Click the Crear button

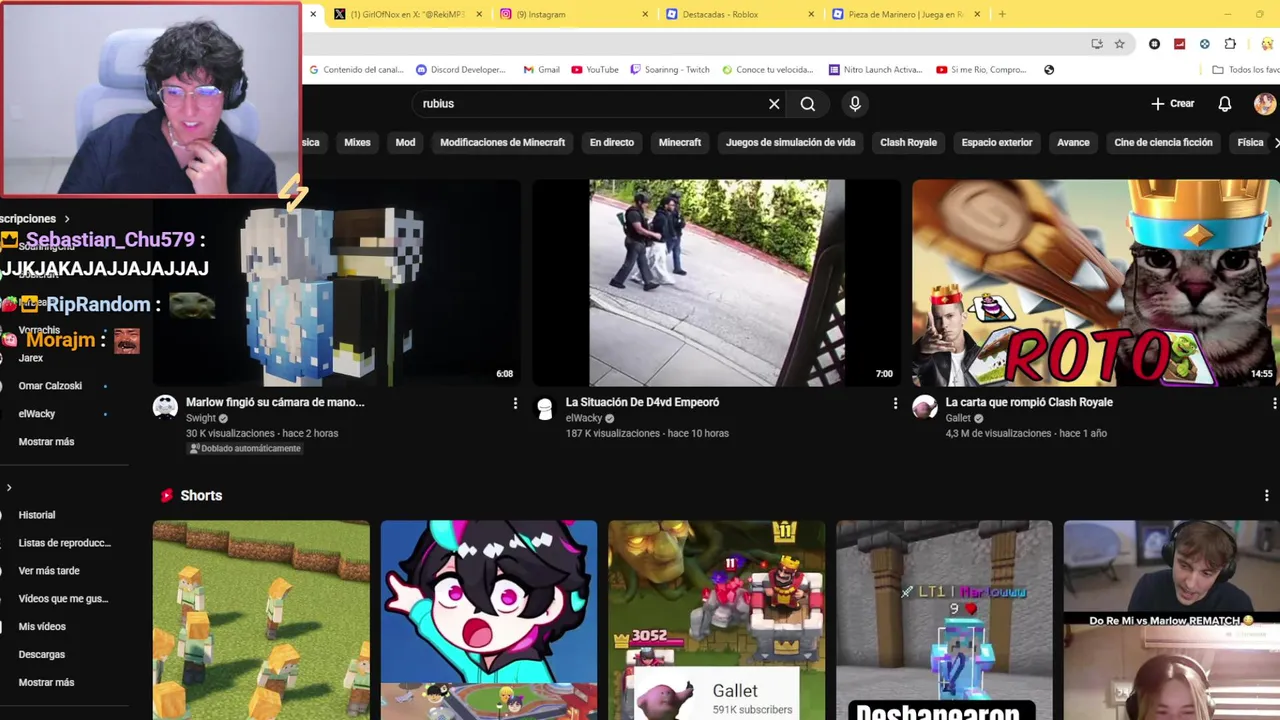pos(1173,104)
